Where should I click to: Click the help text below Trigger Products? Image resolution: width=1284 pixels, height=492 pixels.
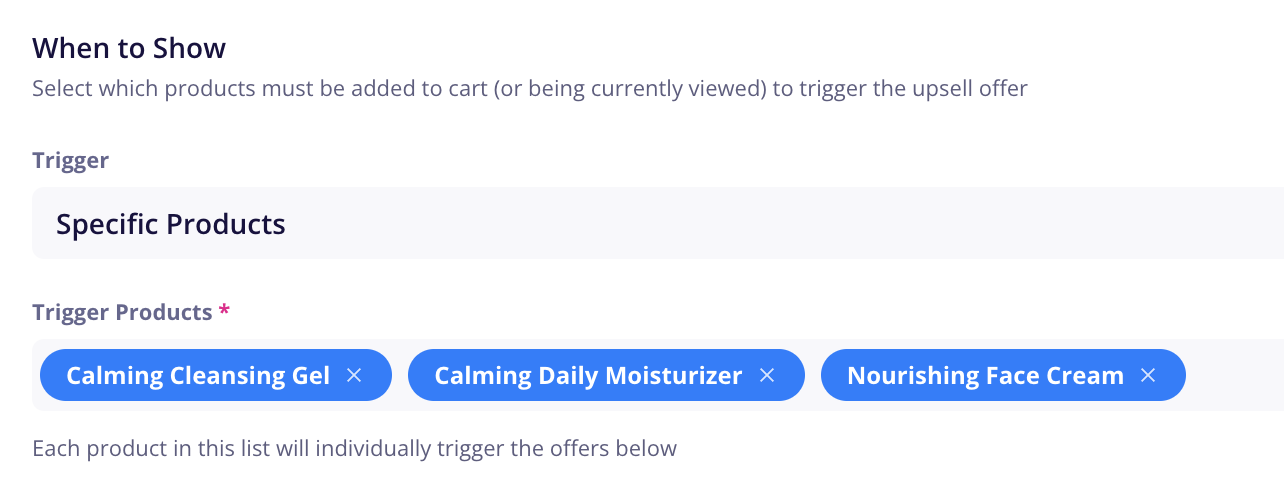click(354, 448)
